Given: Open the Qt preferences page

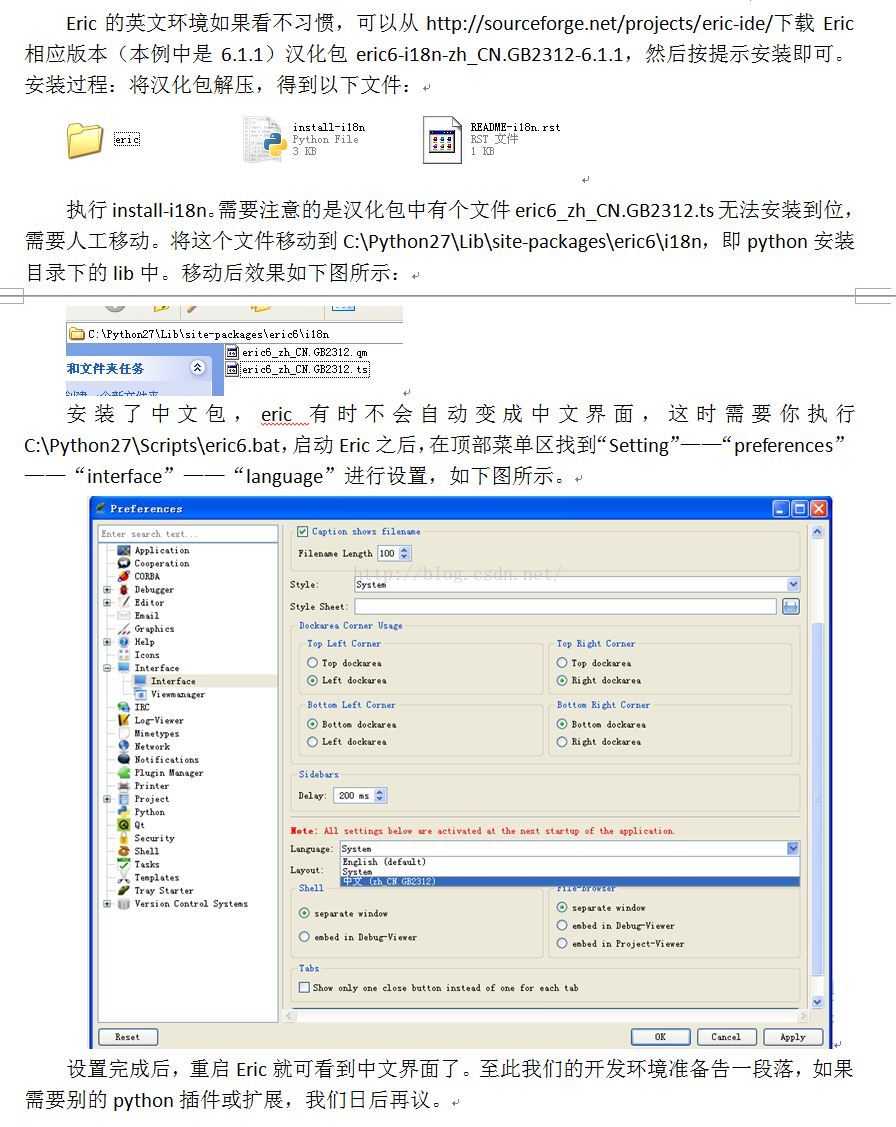Looking at the screenshot, I should pyautogui.click(x=139, y=825).
